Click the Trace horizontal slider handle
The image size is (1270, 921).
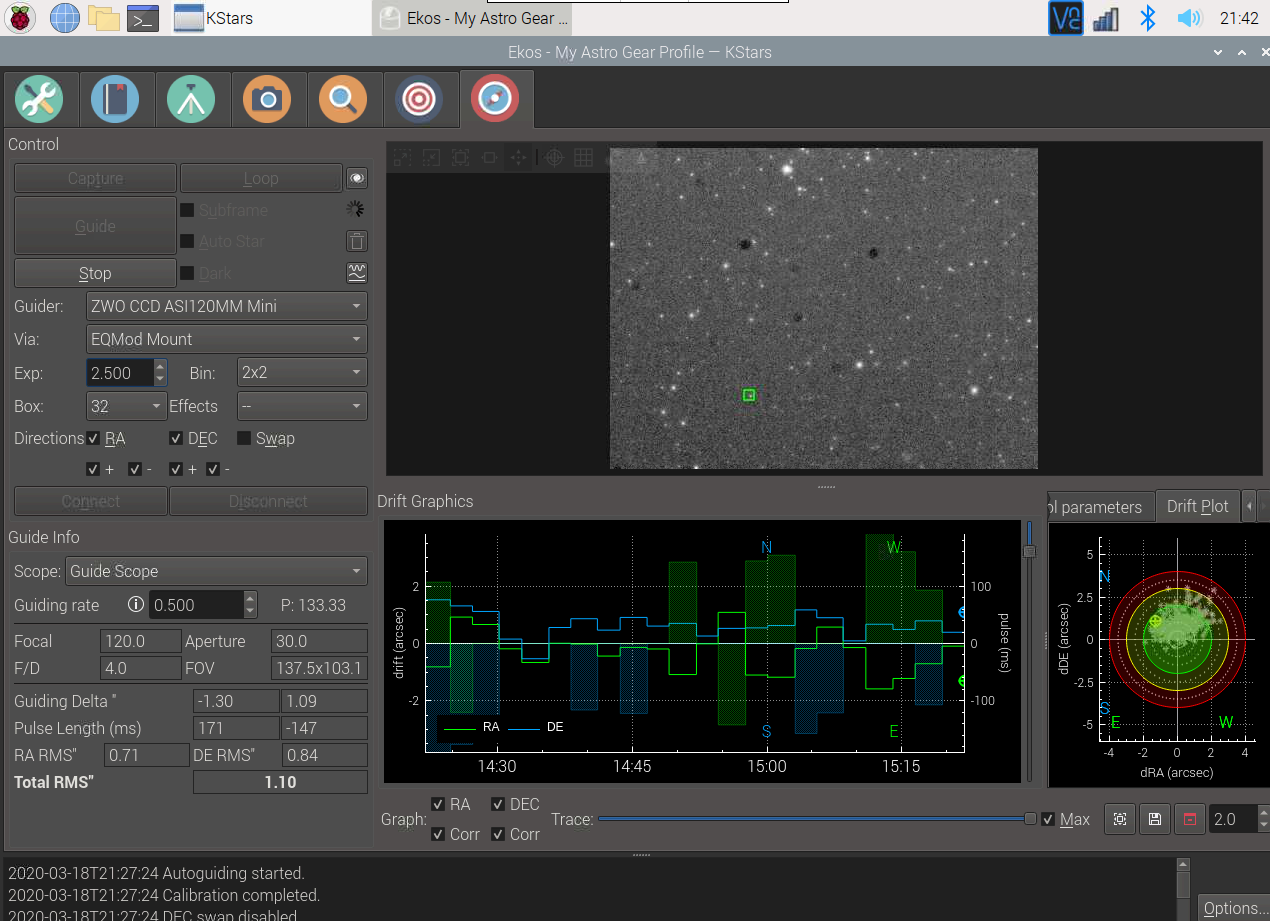[x=1031, y=819]
